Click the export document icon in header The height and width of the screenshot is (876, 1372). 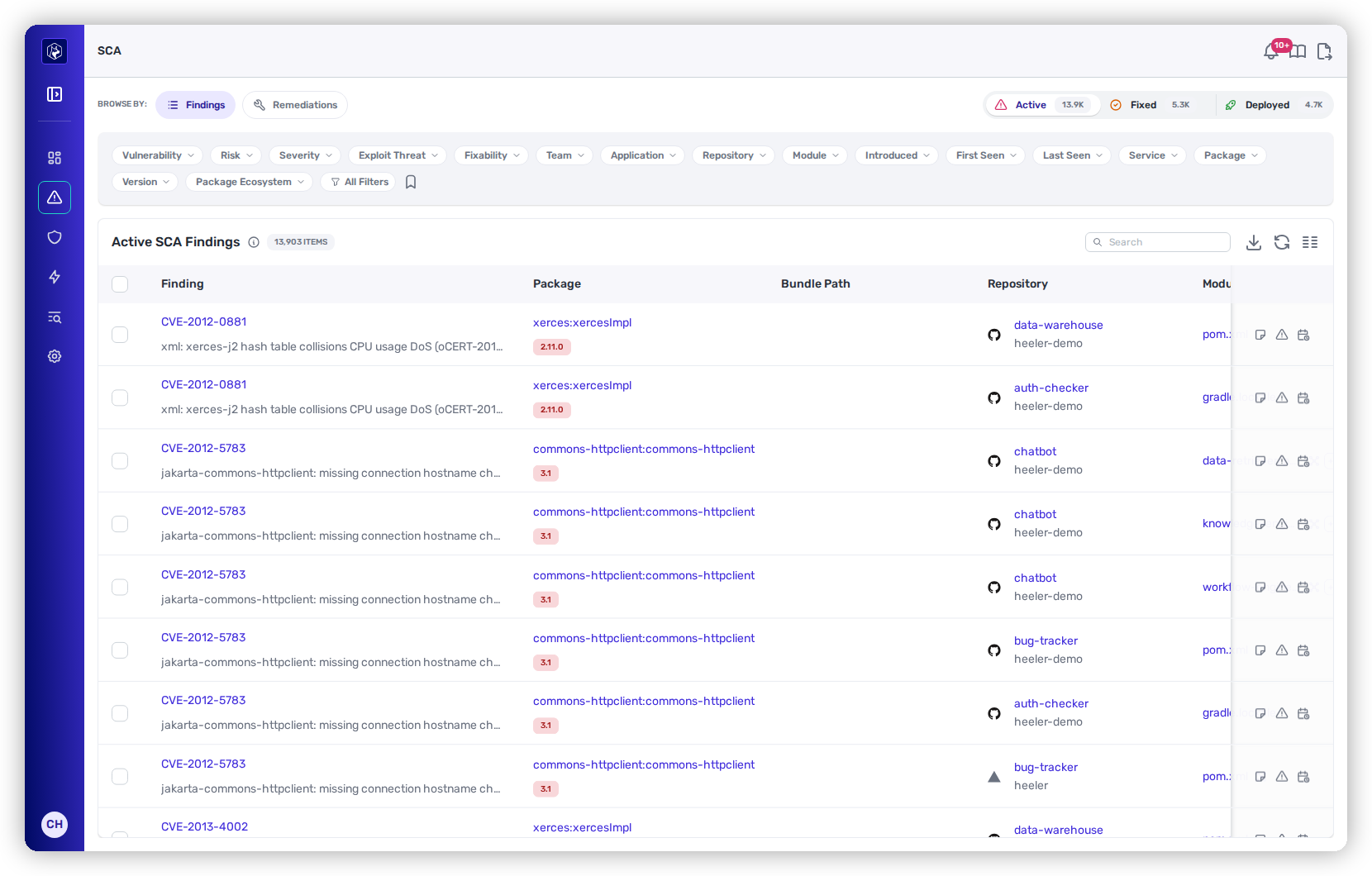[1324, 52]
